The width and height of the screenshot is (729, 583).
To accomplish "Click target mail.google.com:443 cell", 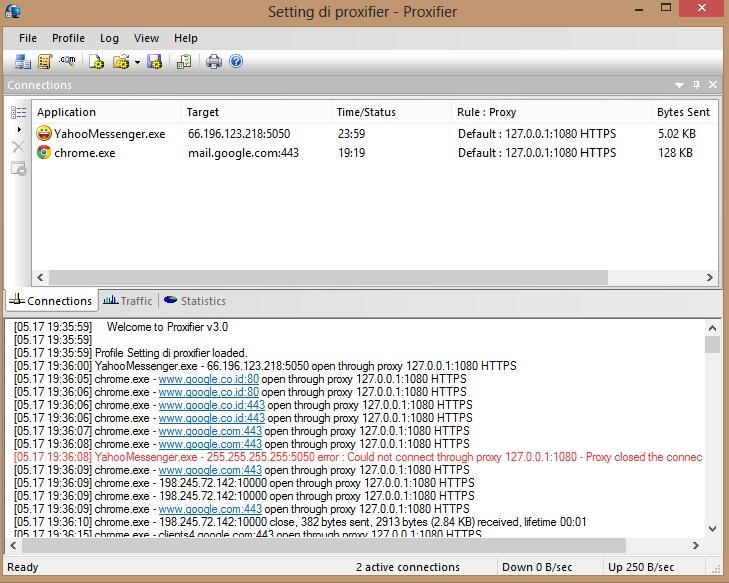I will 243,153.
